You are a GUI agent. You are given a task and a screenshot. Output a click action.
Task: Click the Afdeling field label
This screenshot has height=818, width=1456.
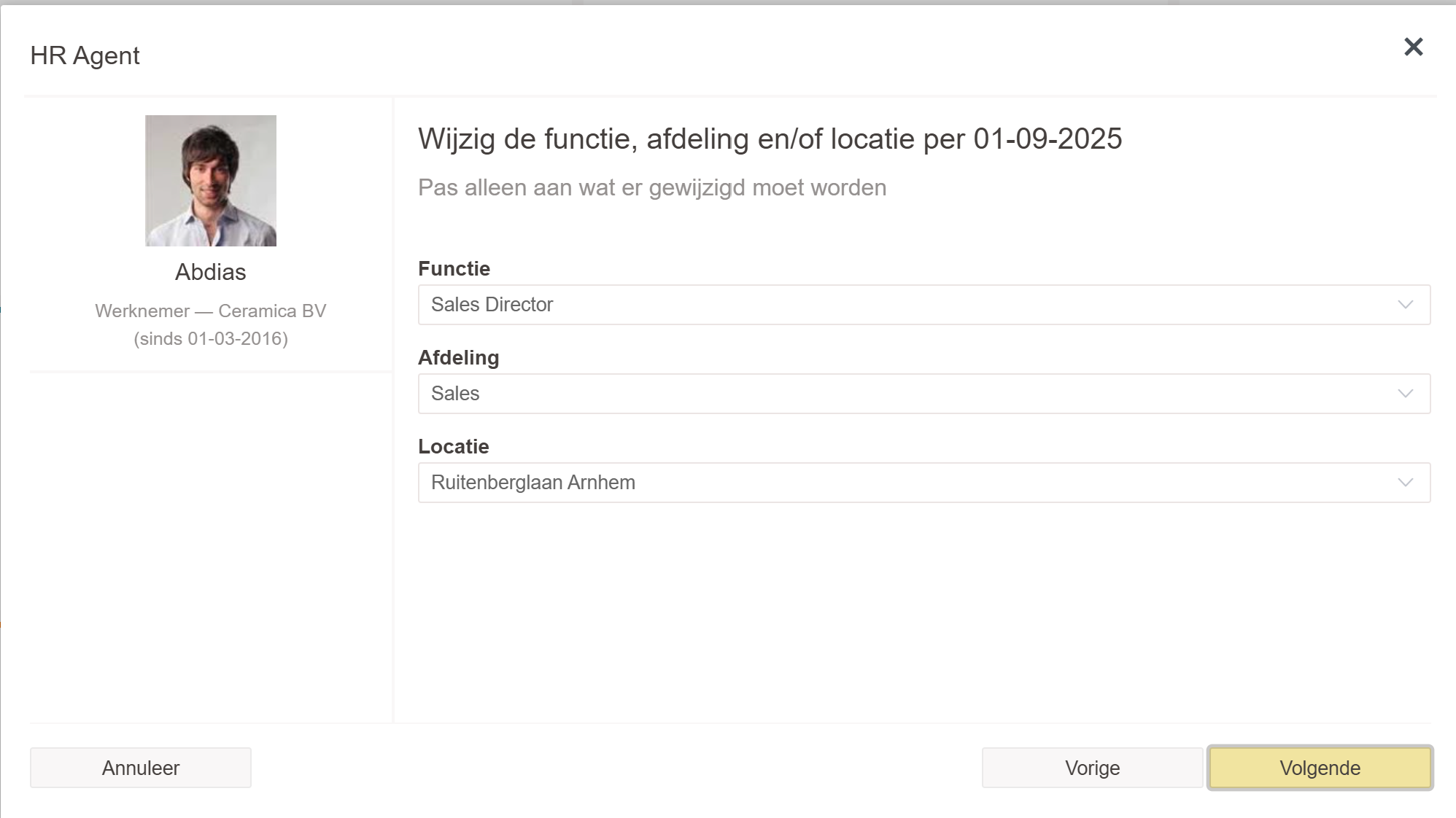pos(458,357)
